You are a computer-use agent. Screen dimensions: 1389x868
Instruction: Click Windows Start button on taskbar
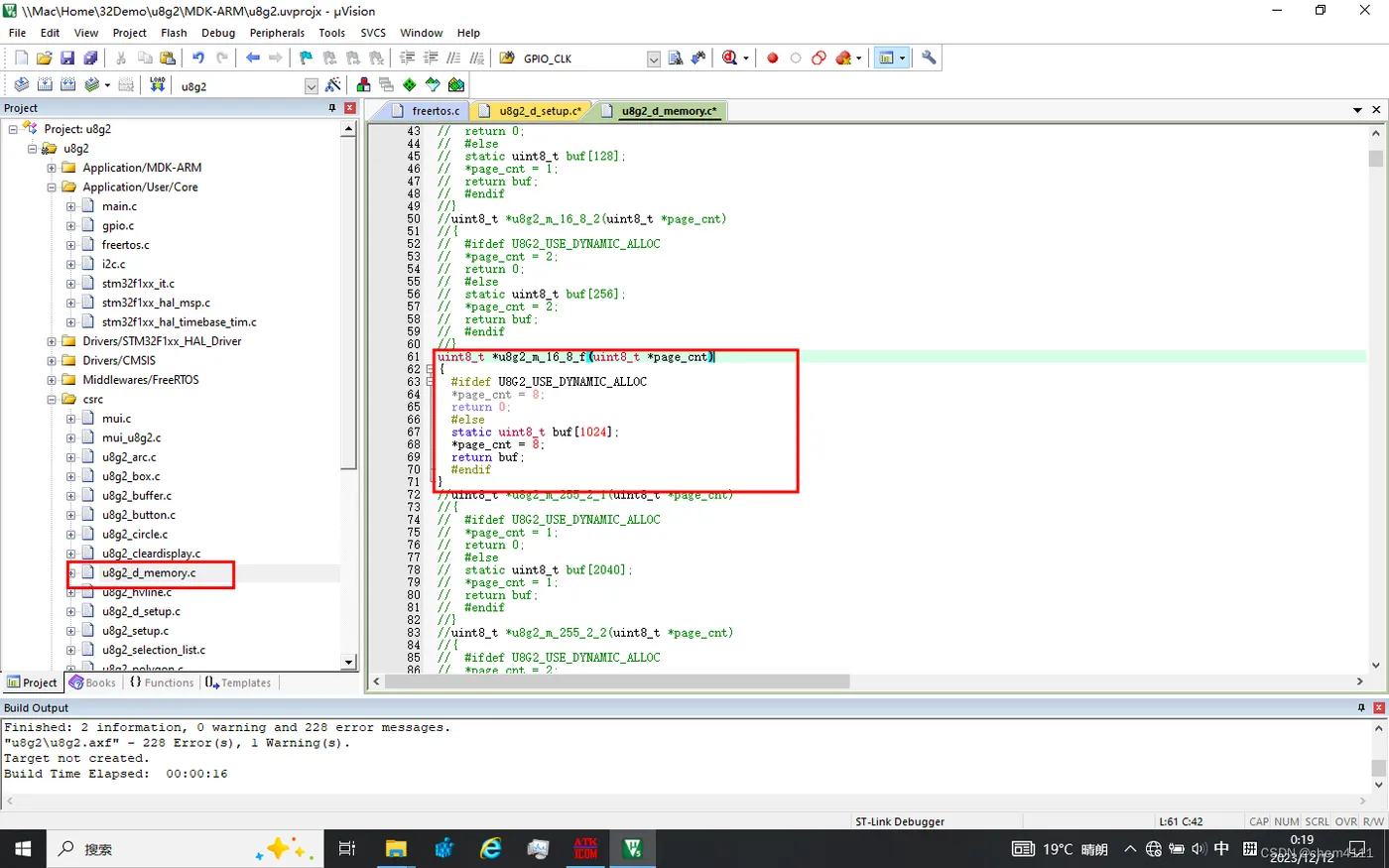coord(23,849)
